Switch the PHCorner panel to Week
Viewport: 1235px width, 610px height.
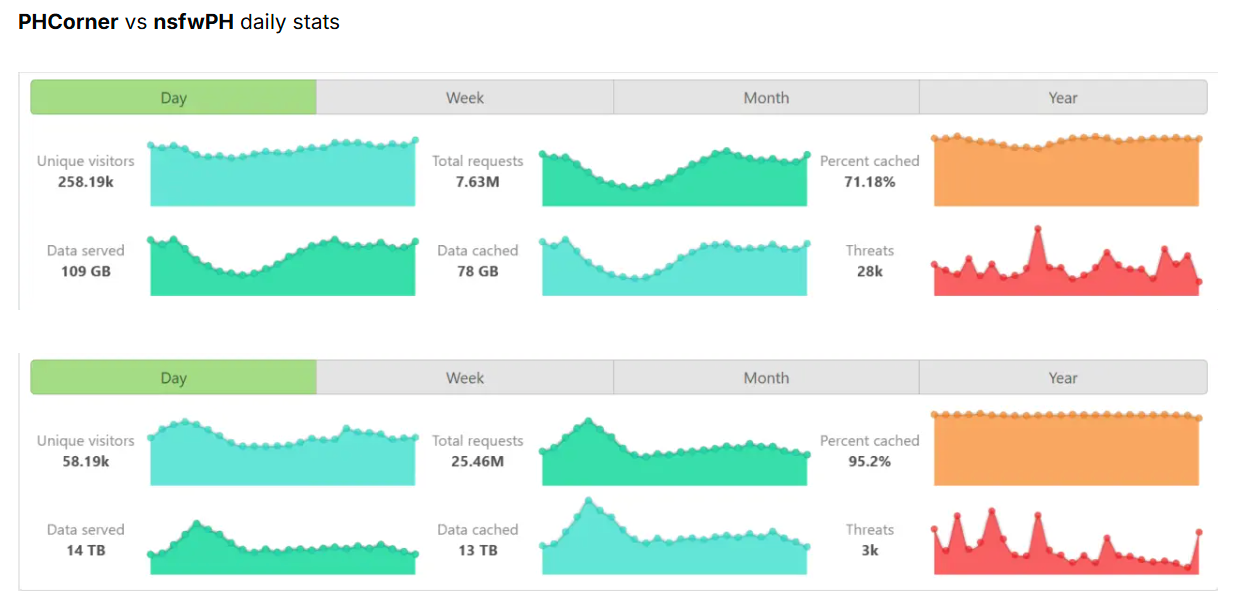tap(465, 98)
